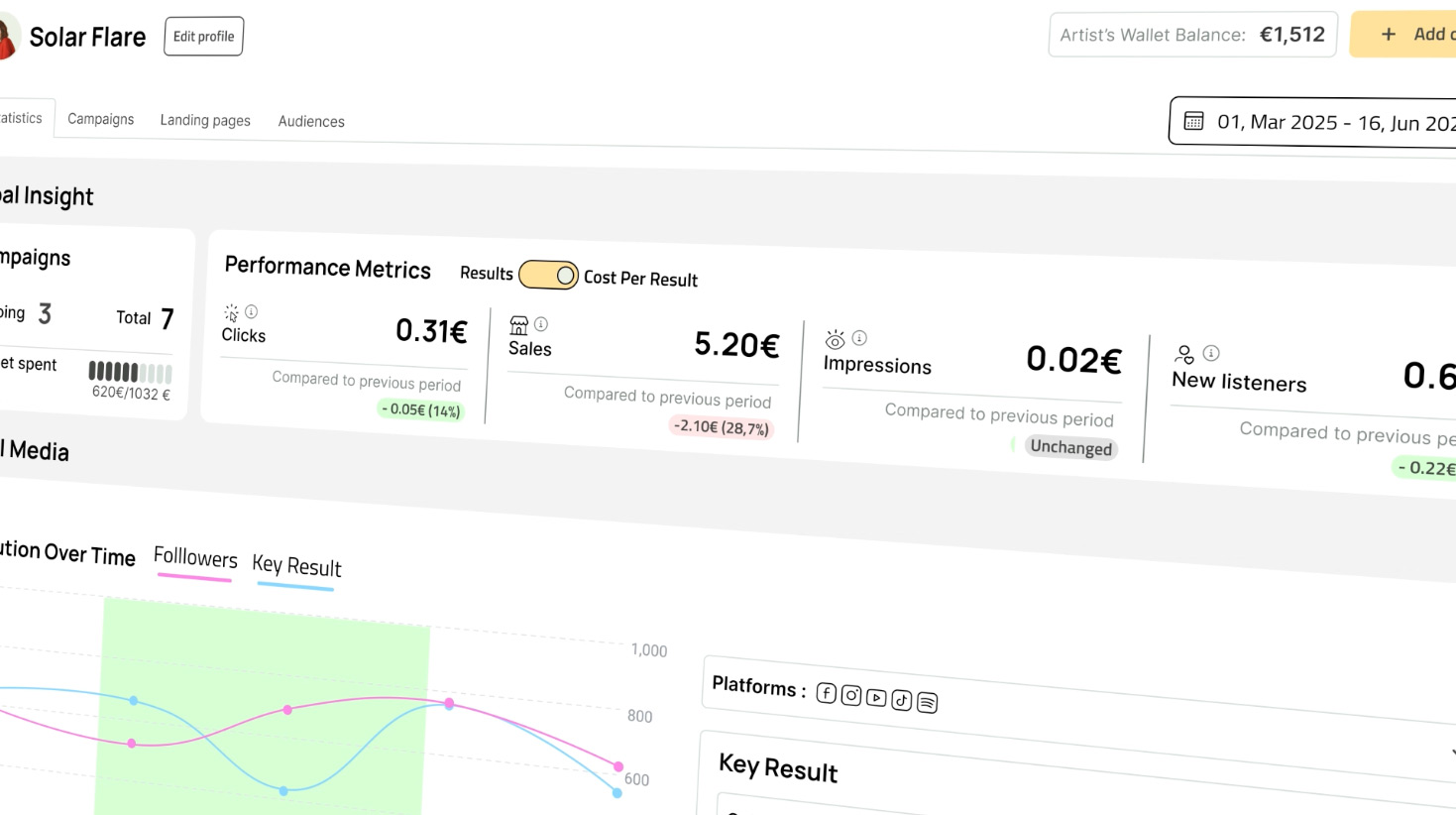This screenshot has height=815, width=1456.
Task: Toggle Results / Cost Per Result switch
Action: (548, 275)
